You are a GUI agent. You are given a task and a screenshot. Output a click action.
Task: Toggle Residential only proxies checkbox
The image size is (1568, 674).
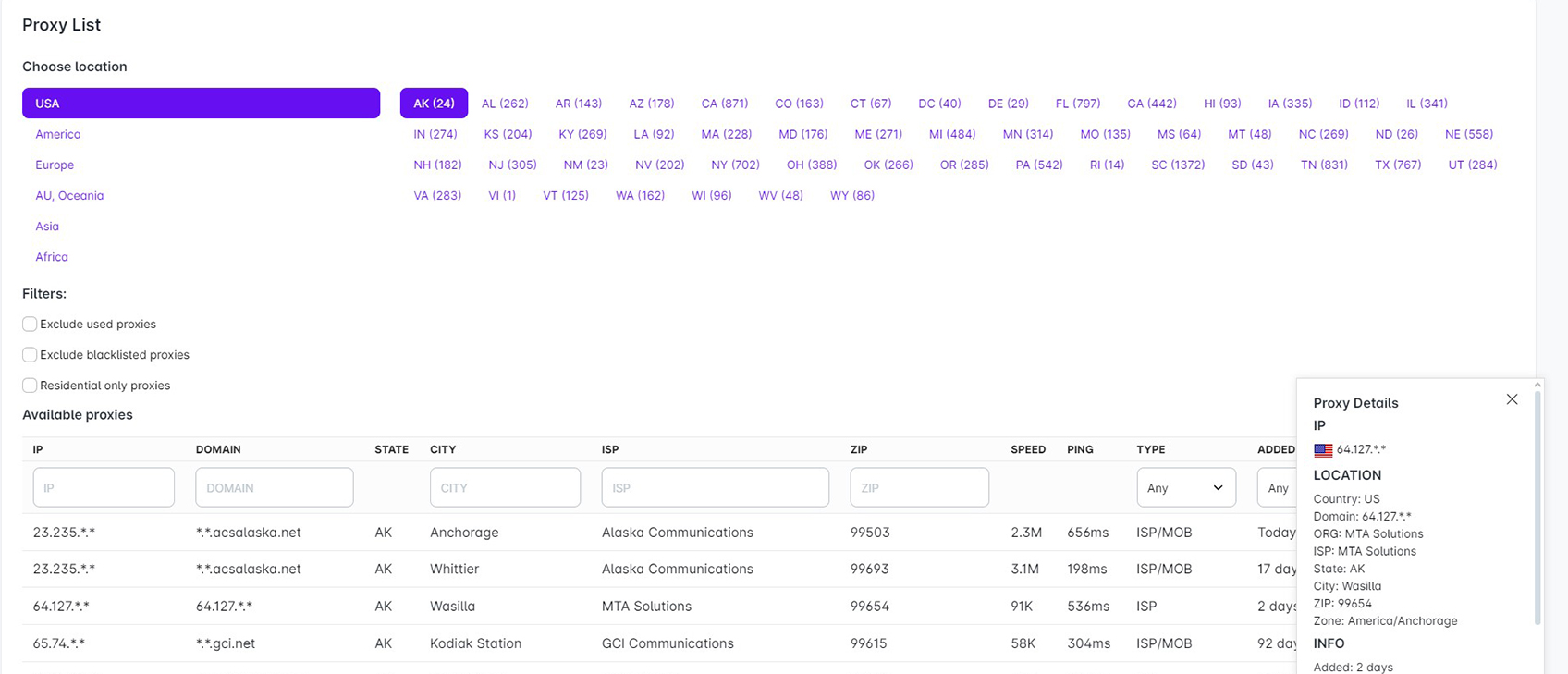coord(30,385)
